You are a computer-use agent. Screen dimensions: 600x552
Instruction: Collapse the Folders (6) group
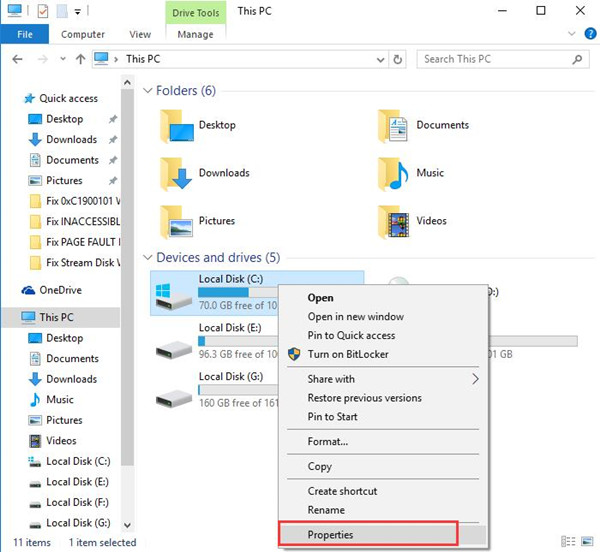147,91
